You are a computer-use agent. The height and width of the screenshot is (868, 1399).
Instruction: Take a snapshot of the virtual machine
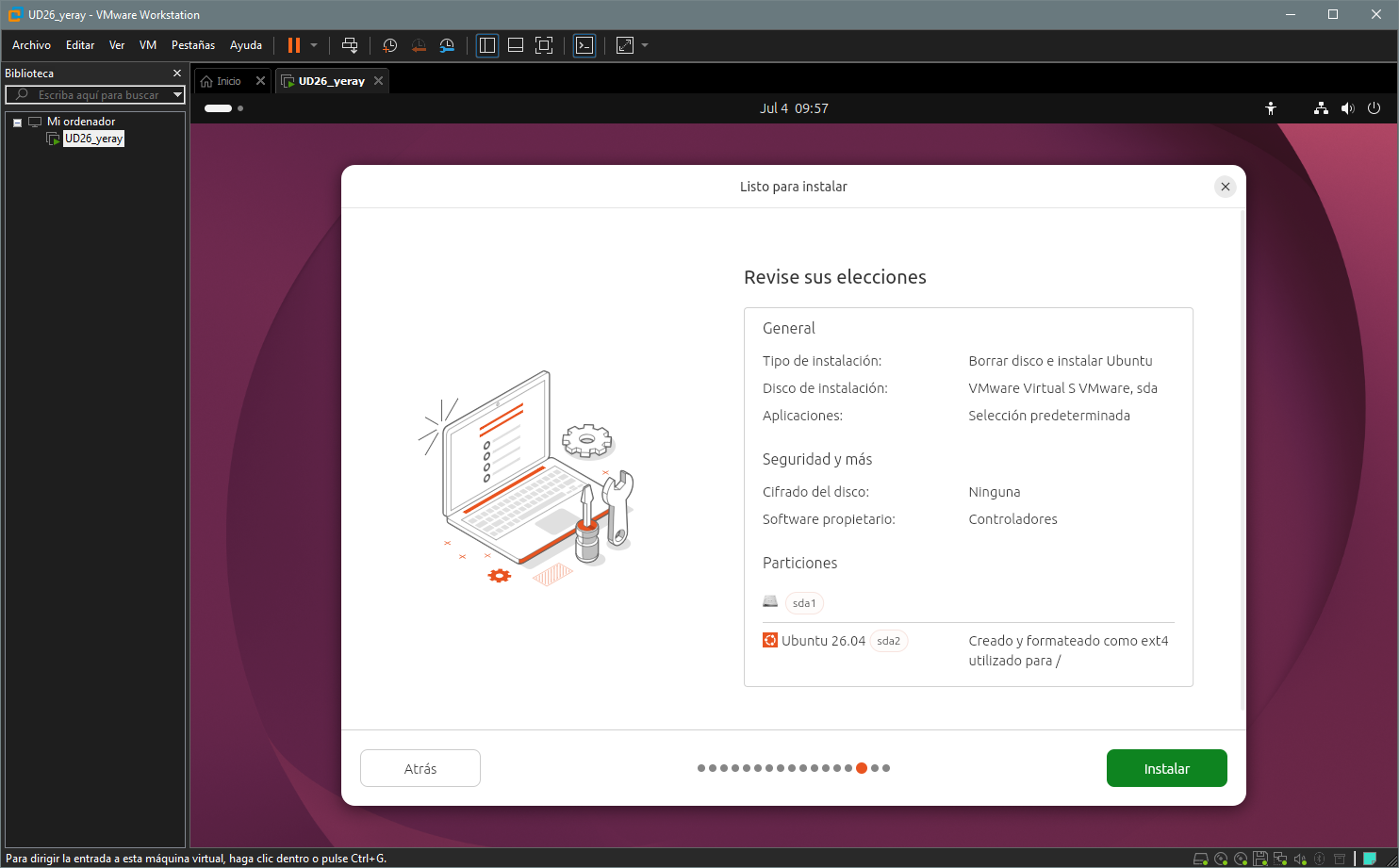tap(389, 45)
